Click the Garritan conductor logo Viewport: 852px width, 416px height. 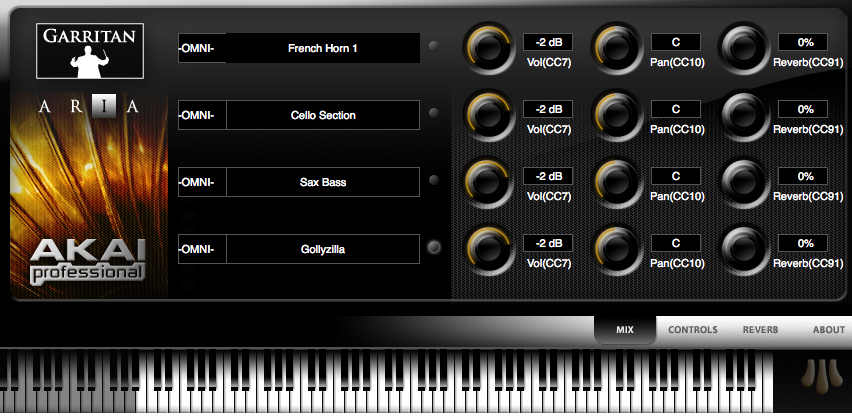pos(90,51)
